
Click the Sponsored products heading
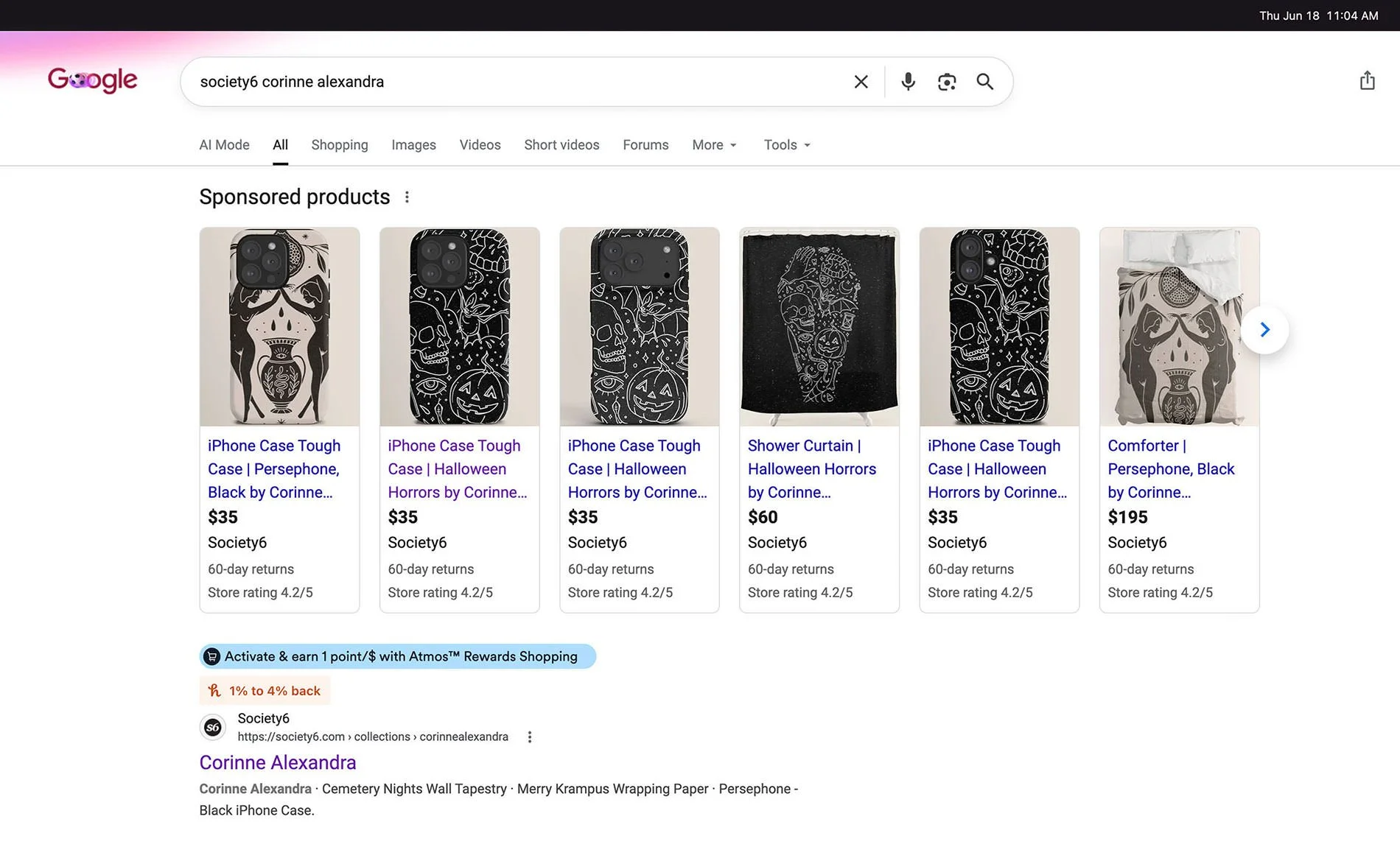pos(295,197)
